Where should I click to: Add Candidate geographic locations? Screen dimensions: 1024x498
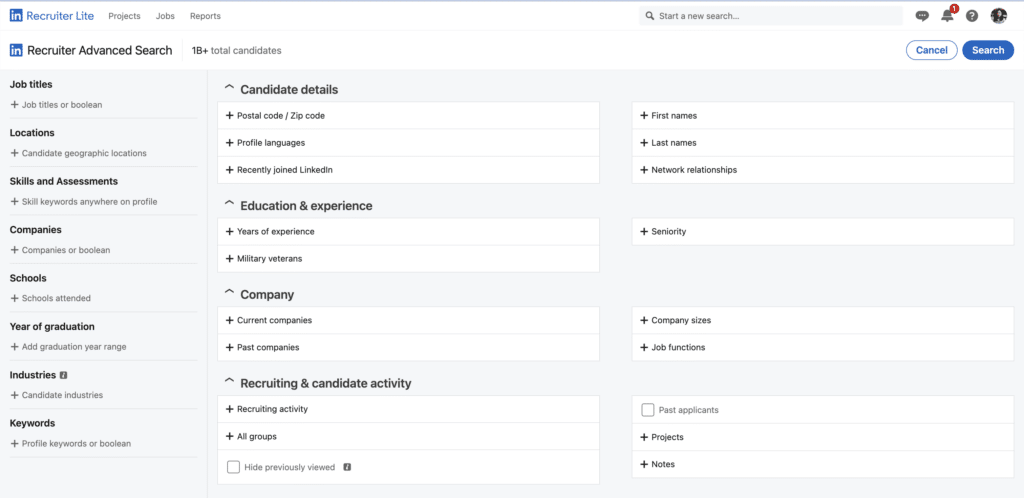79,153
